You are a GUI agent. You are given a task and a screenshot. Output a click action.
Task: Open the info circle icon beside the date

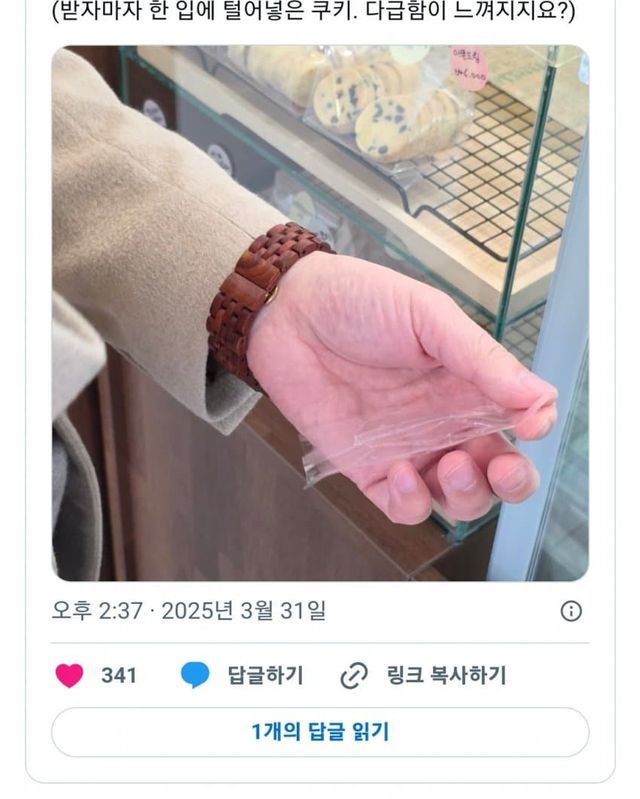pos(571,610)
